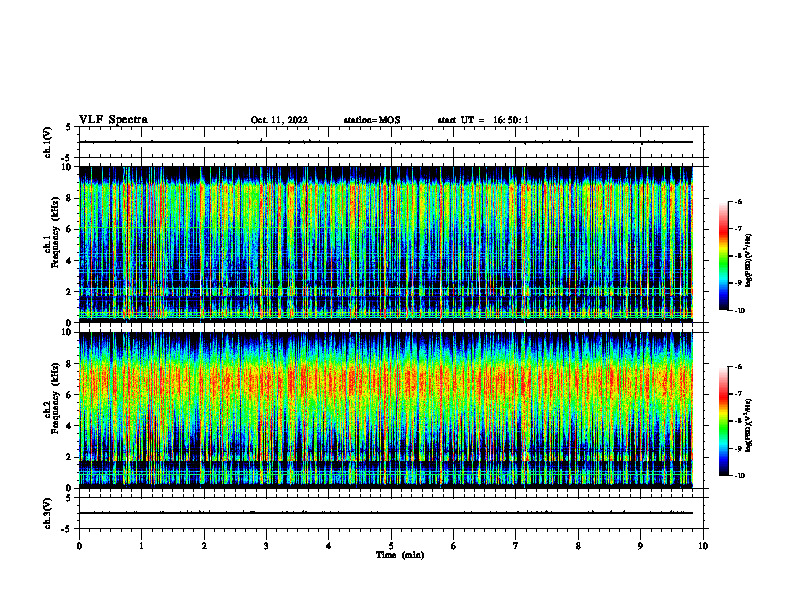Click the "-8" label on ch.1 colour bar
The width and height of the screenshot is (792, 612).
tap(738, 256)
